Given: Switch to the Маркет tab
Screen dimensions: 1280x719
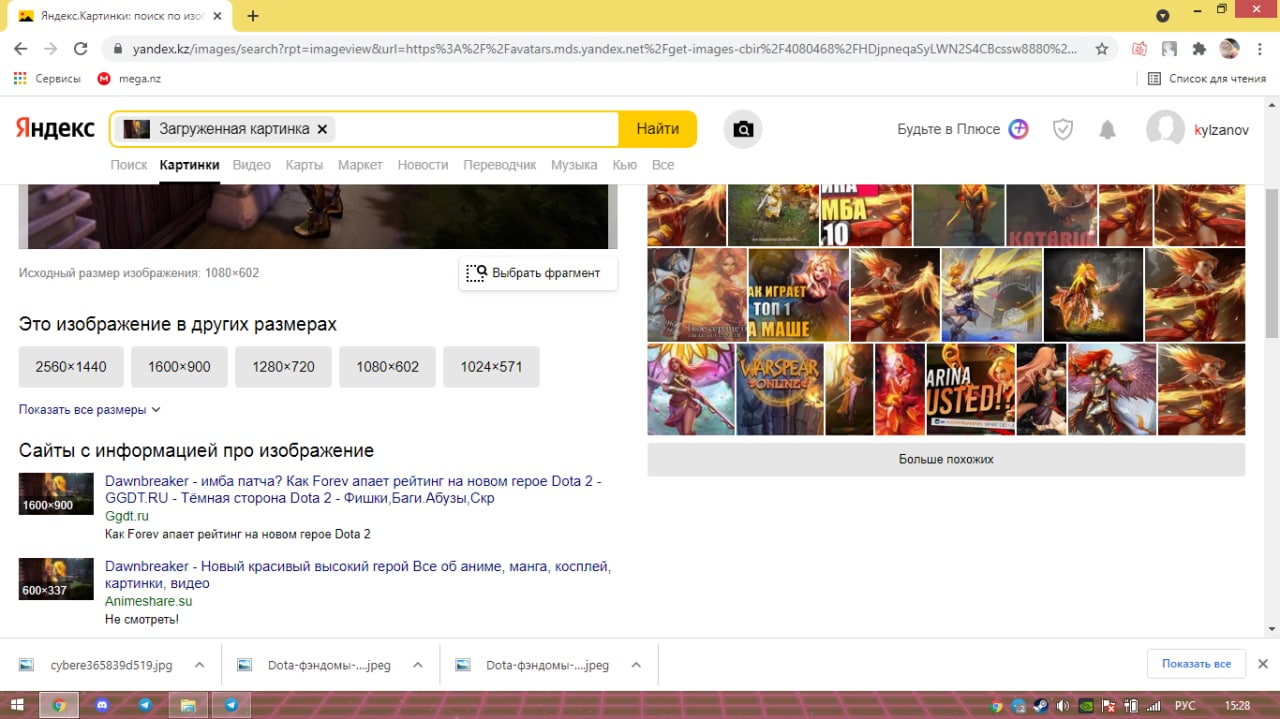Looking at the screenshot, I should [x=360, y=165].
